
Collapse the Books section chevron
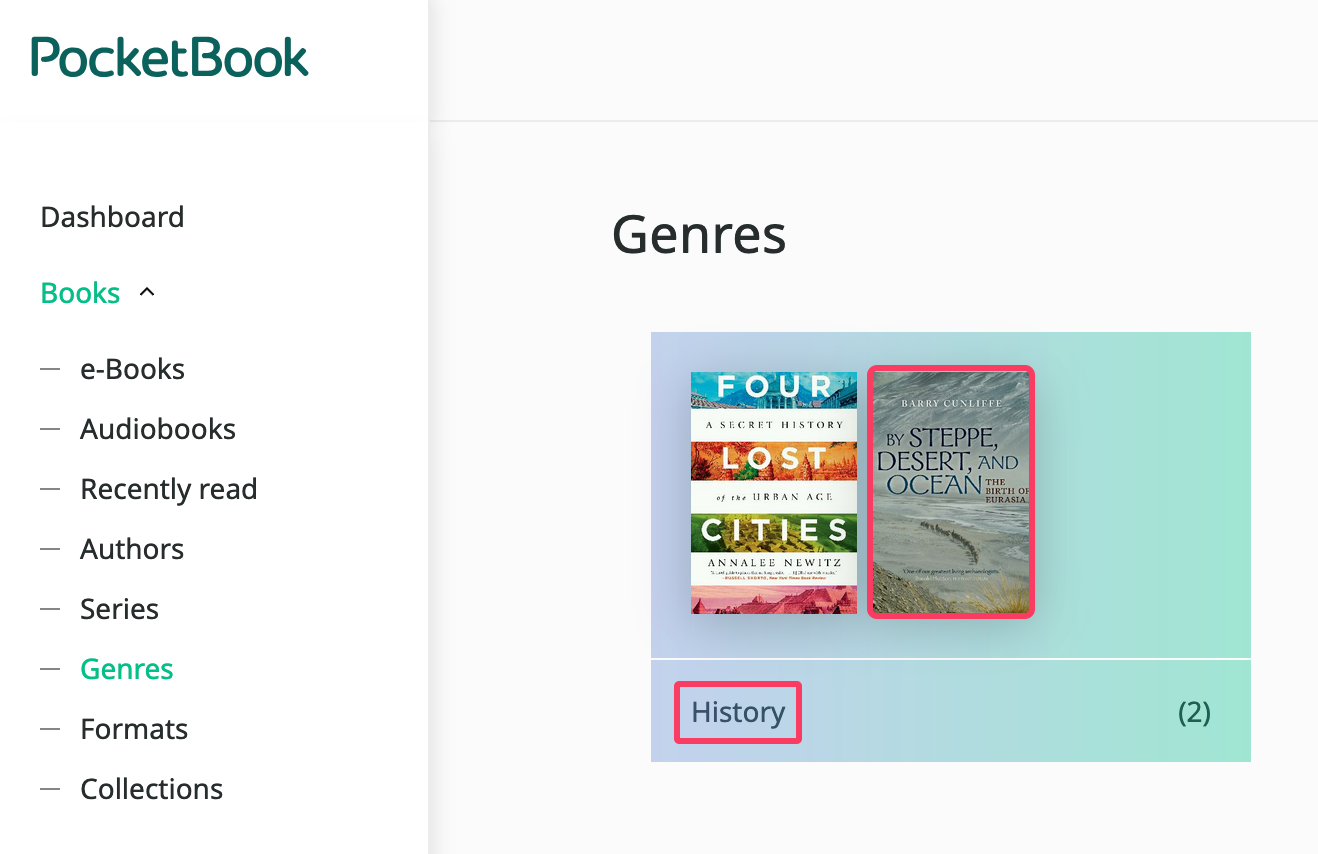point(147,293)
